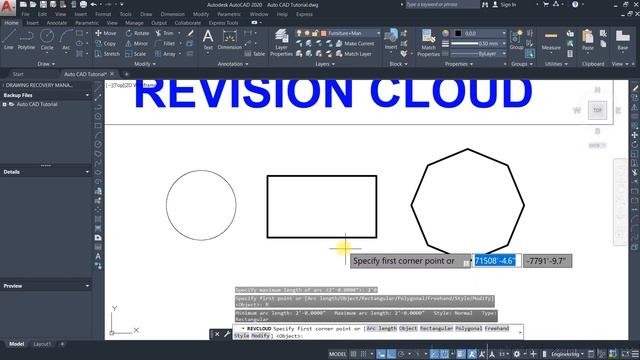640x360 pixels.
Task: Click Match Layer button
Action: (x=353, y=53)
